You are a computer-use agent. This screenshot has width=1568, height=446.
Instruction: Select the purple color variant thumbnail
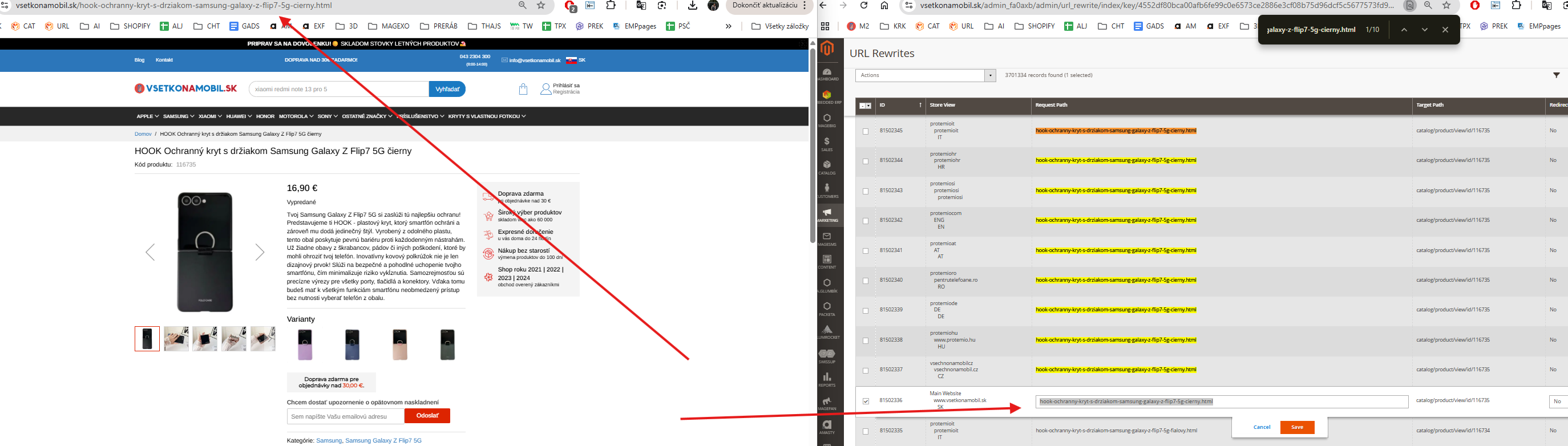[305, 344]
